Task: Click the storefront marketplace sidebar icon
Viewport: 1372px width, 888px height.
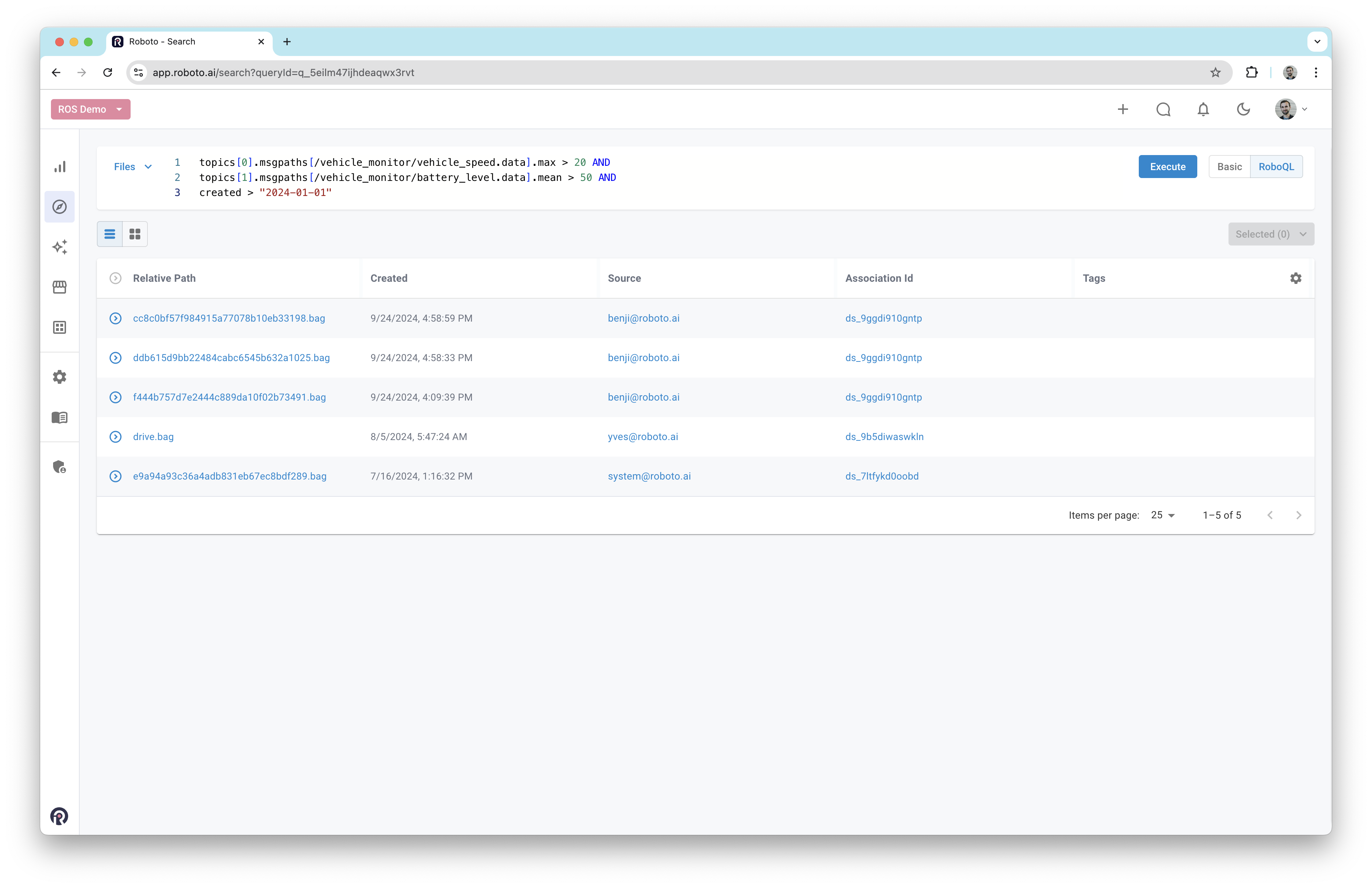Action: (x=59, y=287)
